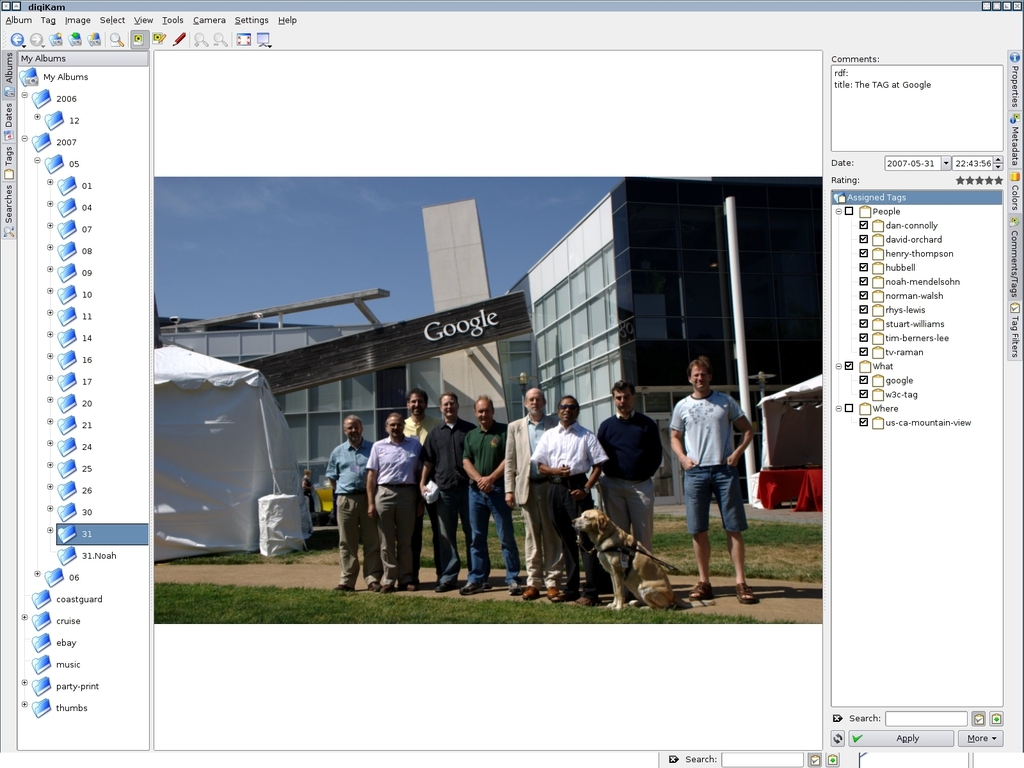Toggle the image preview mode button
Image resolution: width=1024 pixels, height=768 pixels.
[x=138, y=39]
